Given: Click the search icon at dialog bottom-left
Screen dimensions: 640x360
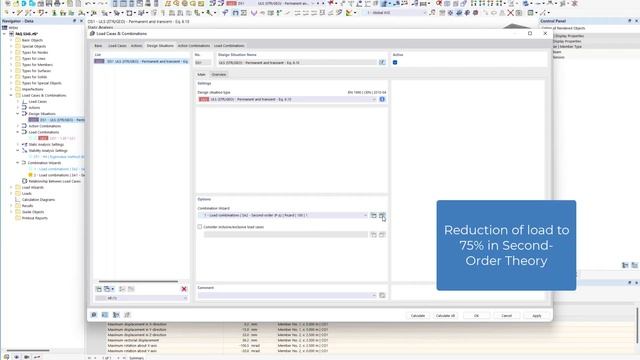Looking at the screenshot, I should click(x=94, y=315).
